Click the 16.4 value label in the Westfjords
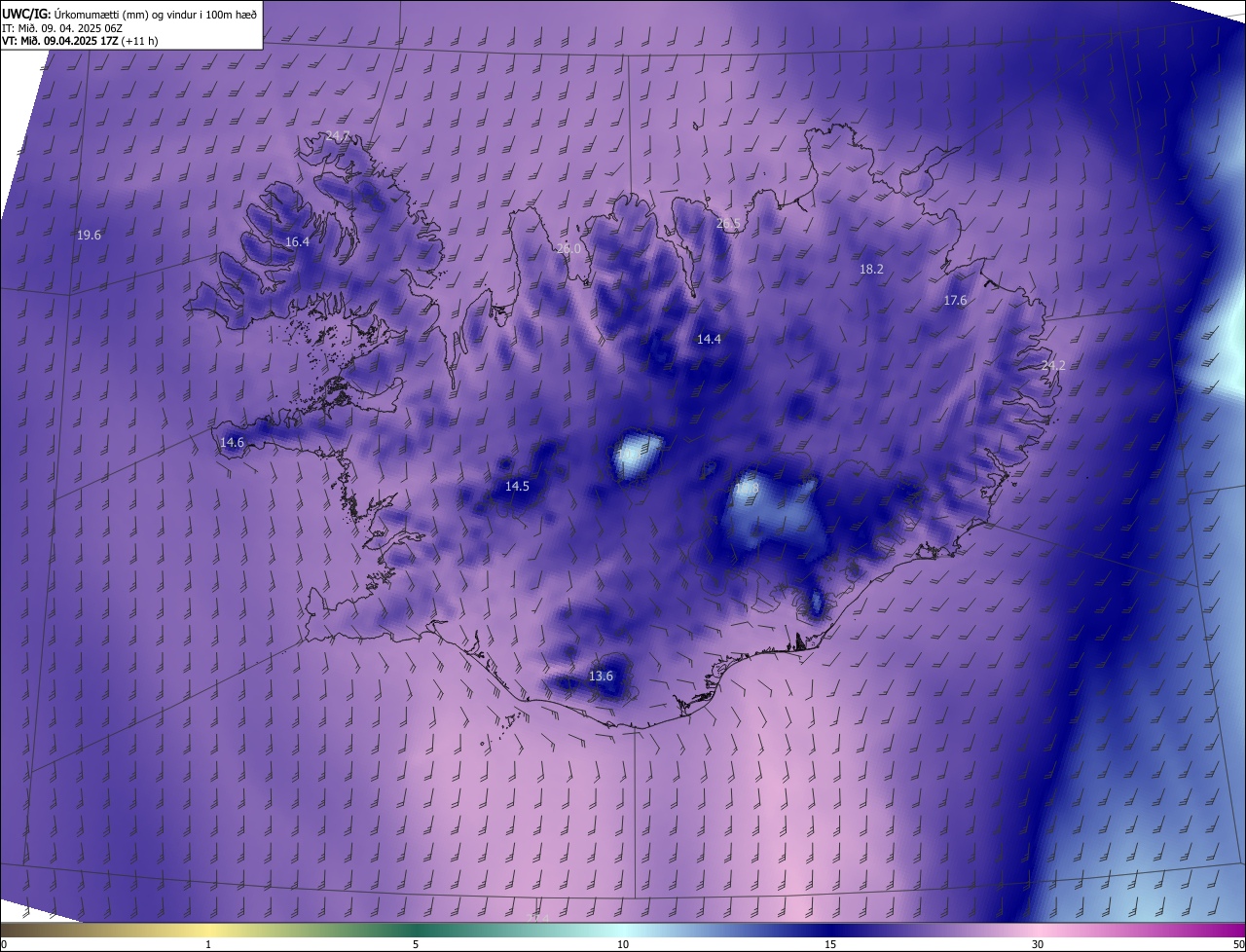The image size is (1246, 952). (297, 241)
